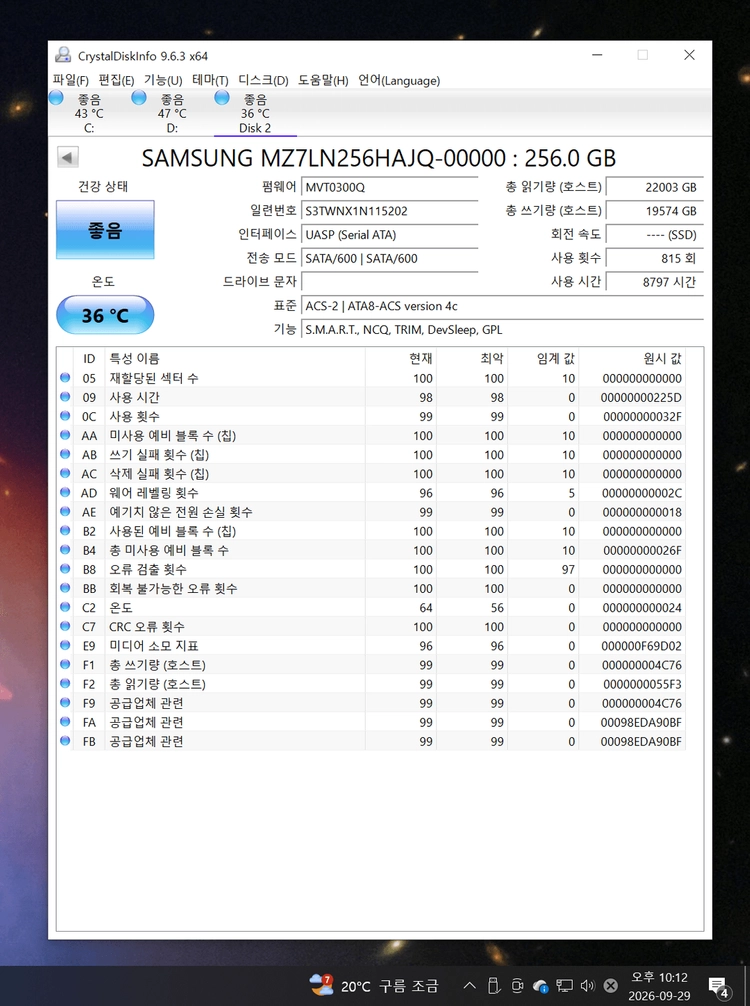Click power-on count value 815 회
The height and width of the screenshot is (1006, 750).
coord(655,259)
